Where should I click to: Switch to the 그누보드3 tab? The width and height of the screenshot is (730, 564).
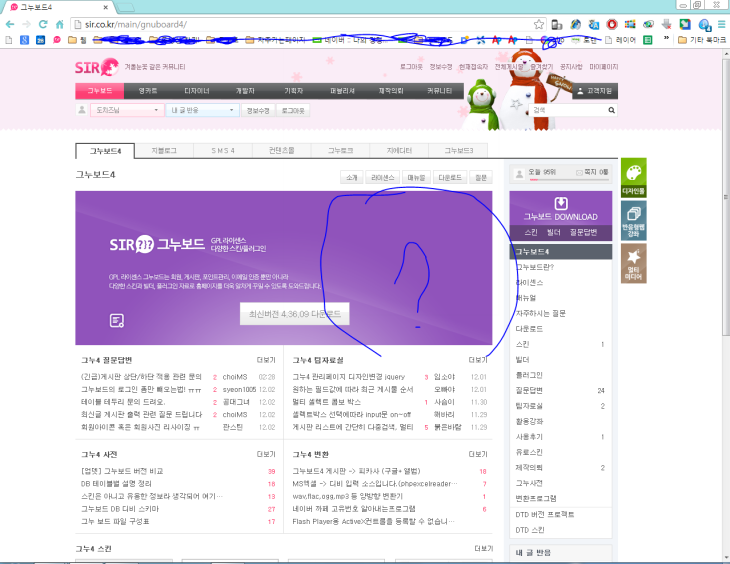pyautogui.click(x=459, y=150)
